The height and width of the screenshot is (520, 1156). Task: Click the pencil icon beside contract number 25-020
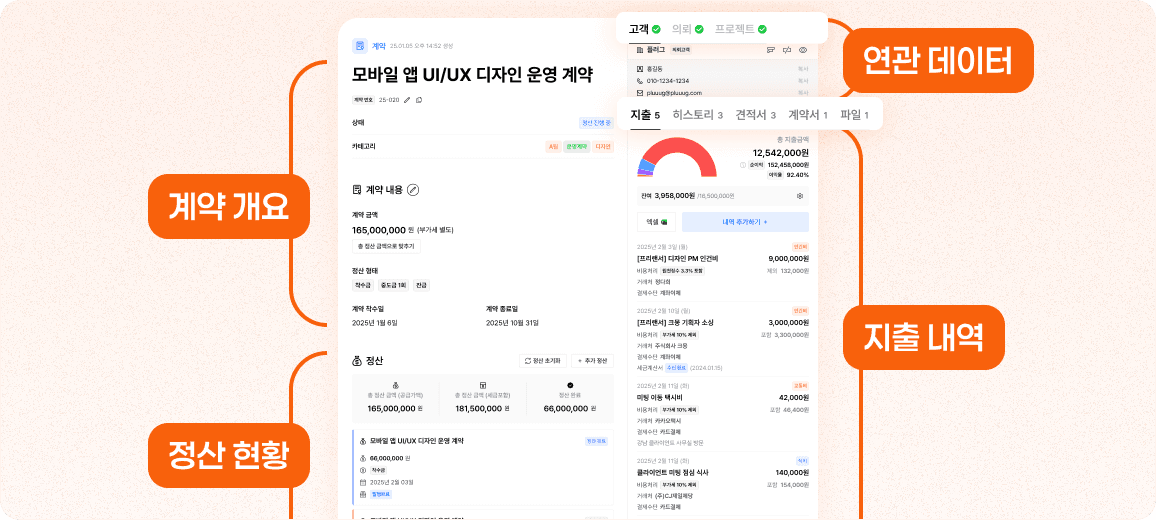click(x=407, y=100)
